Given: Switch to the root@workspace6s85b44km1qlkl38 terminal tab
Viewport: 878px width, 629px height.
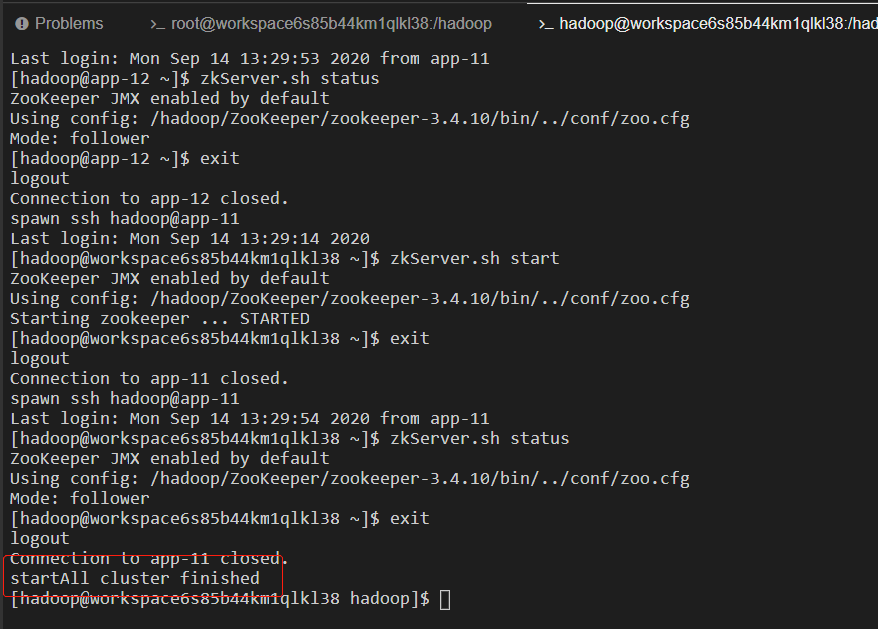Looking at the screenshot, I should pos(320,24).
